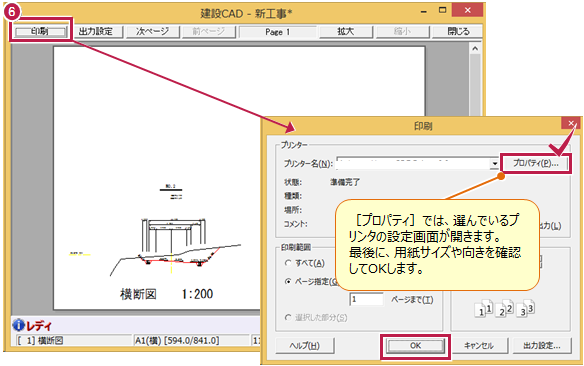Click the ページまで input field
This screenshot has height=366, width=584.
[366, 299]
